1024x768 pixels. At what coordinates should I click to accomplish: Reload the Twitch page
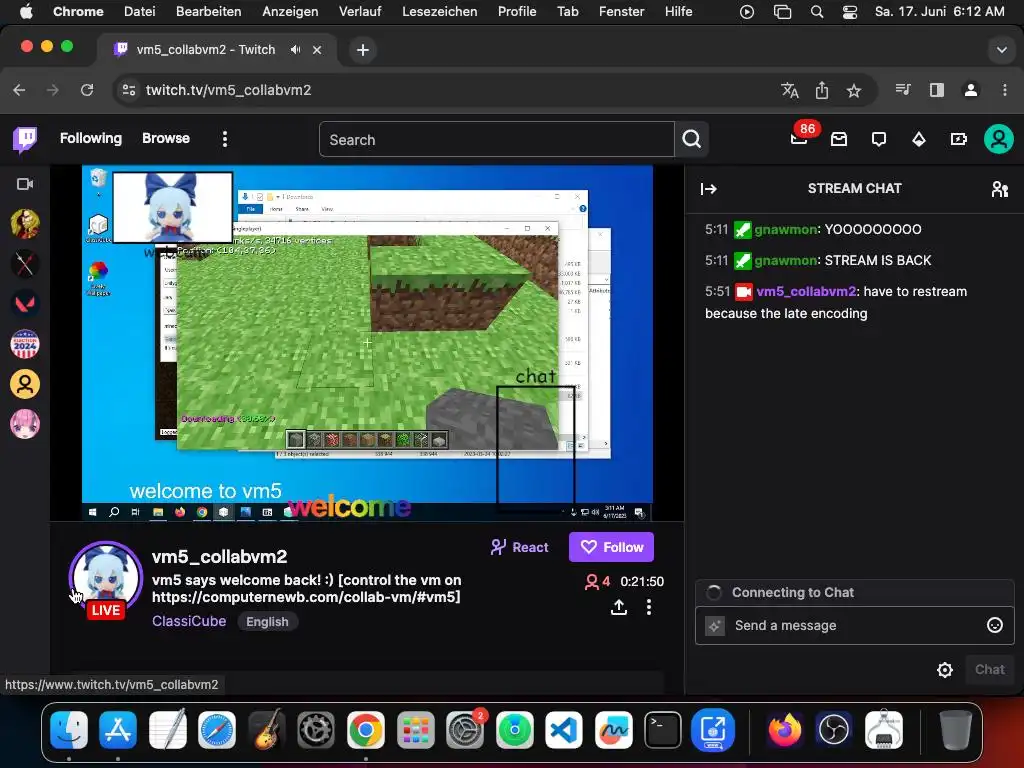click(87, 90)
